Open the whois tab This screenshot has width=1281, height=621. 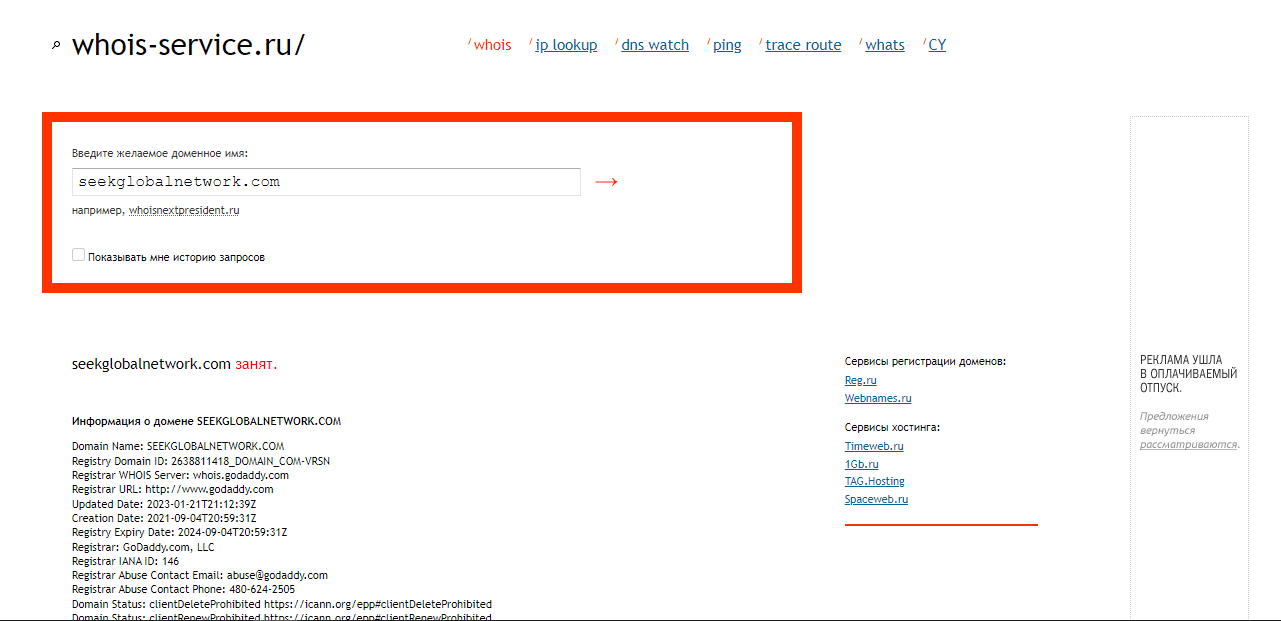[492, 45]
